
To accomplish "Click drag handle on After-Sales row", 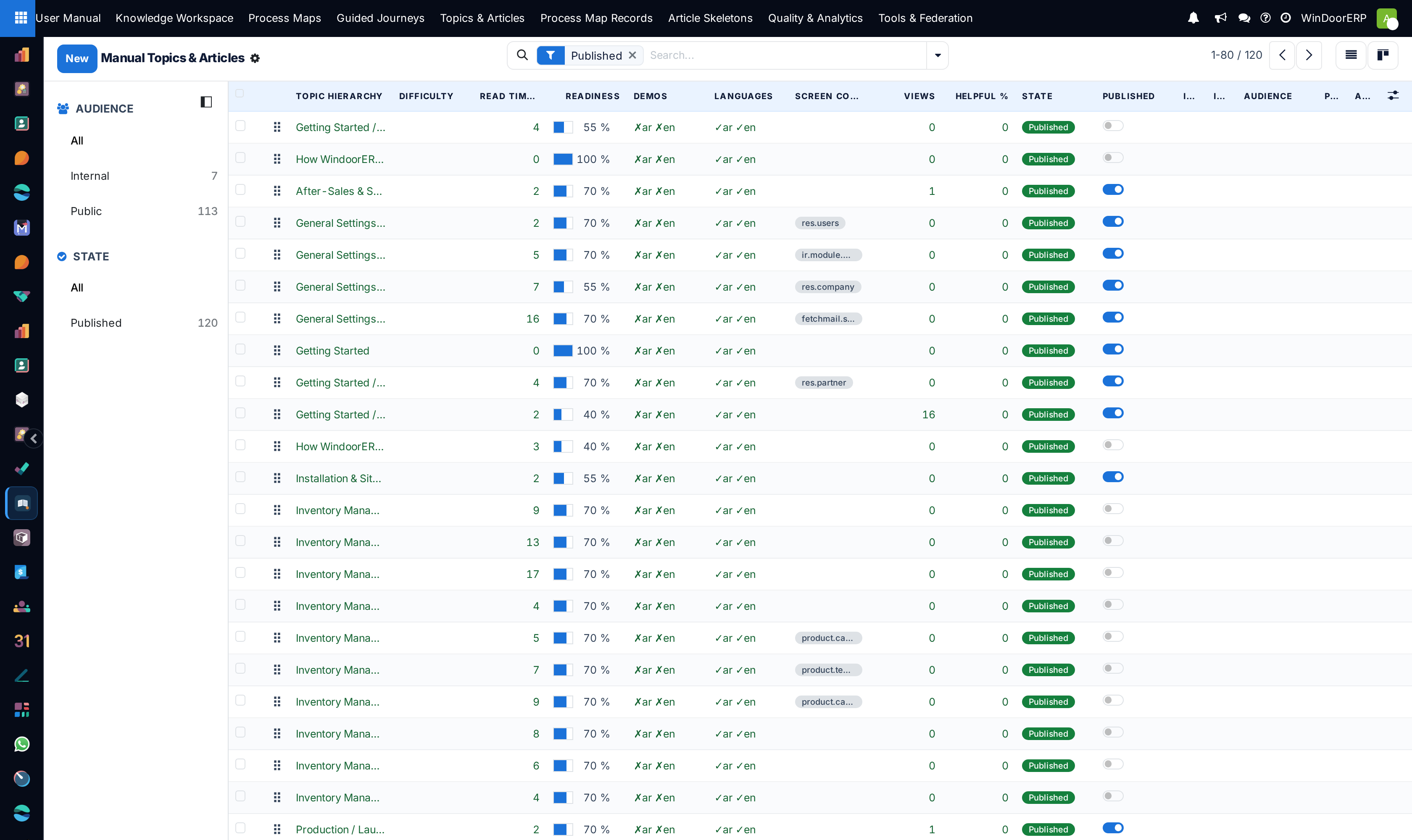I will (x=277, y=192).
